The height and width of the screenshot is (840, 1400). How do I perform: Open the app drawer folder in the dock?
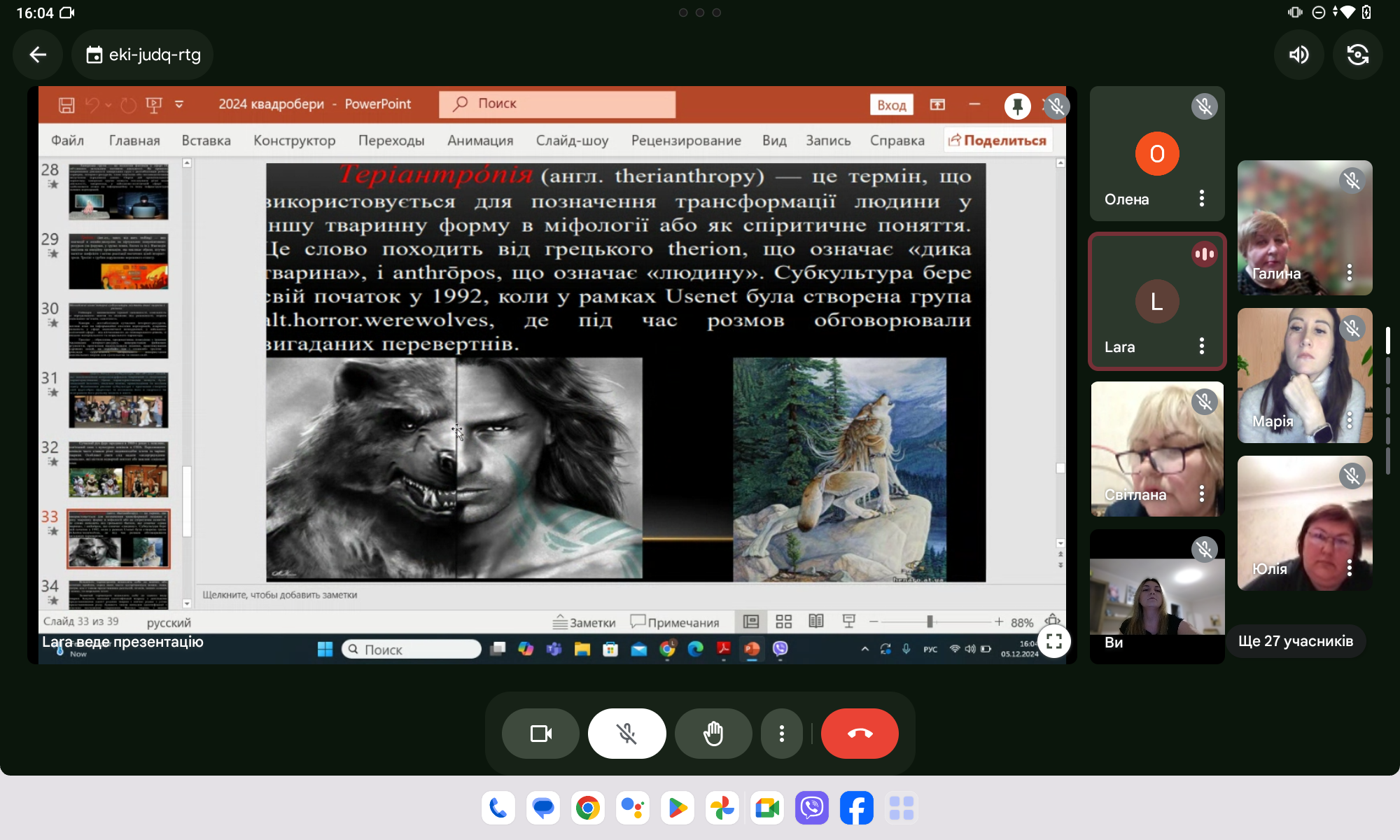(902, 808)
